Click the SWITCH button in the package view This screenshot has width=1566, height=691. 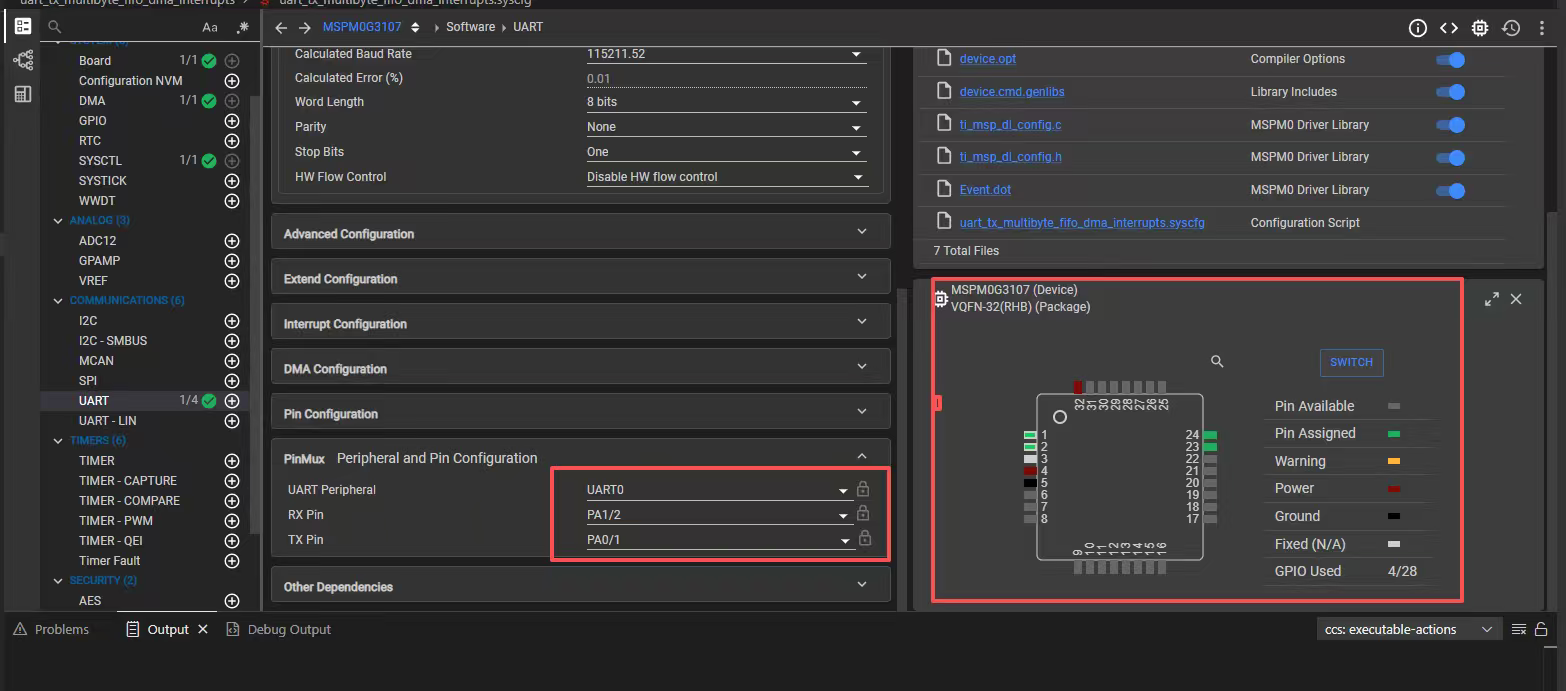tap(1351, 362)
